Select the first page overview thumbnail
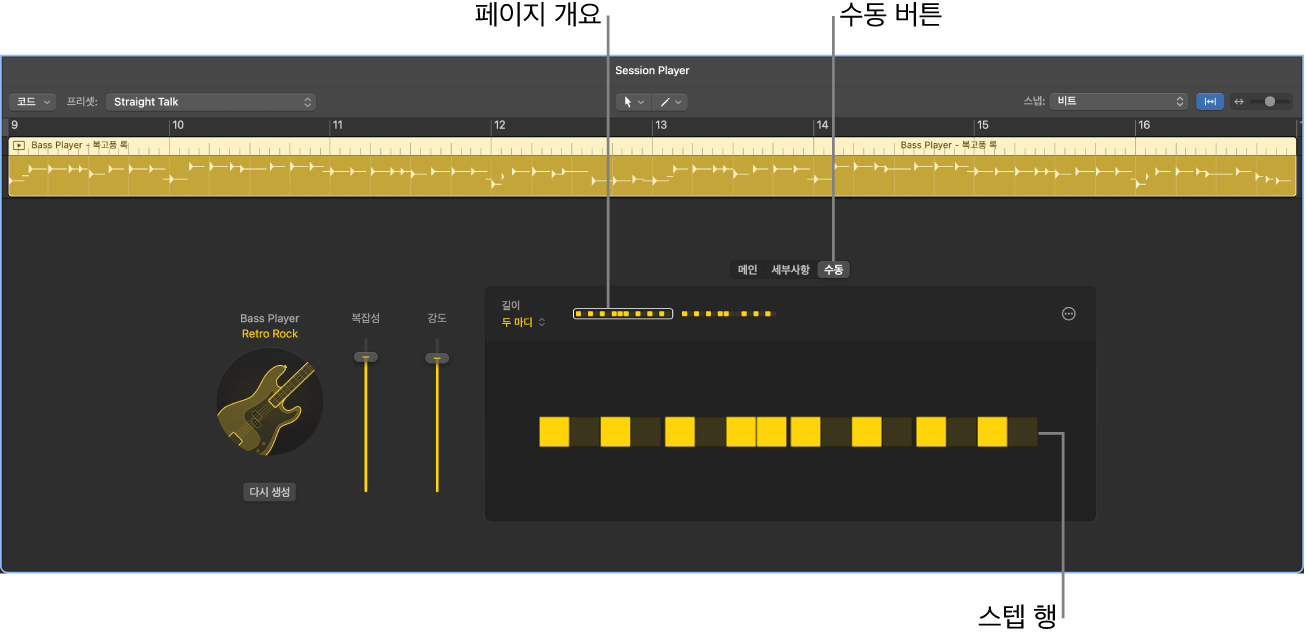 coord(623,314)
